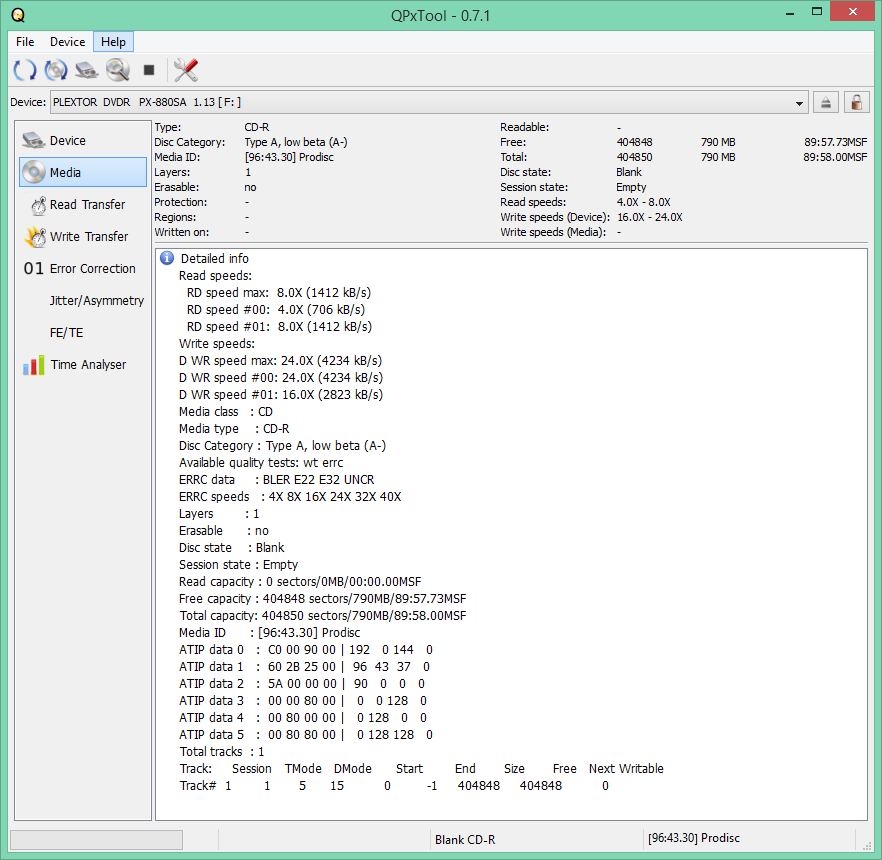The width and height of the screenshot is (882, 860).
Task: Click the update media info disc icon
Action: coord(56,70)
